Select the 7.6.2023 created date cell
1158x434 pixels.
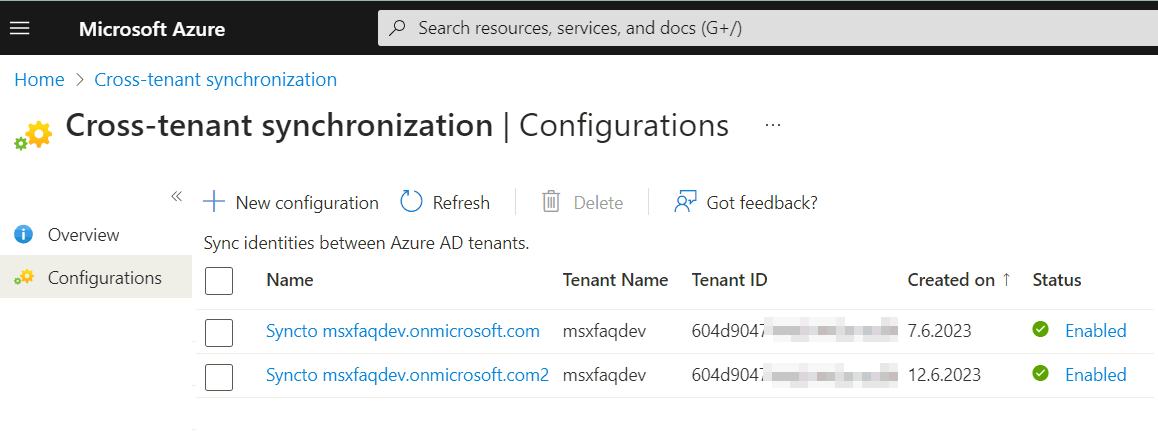[939, 331]
